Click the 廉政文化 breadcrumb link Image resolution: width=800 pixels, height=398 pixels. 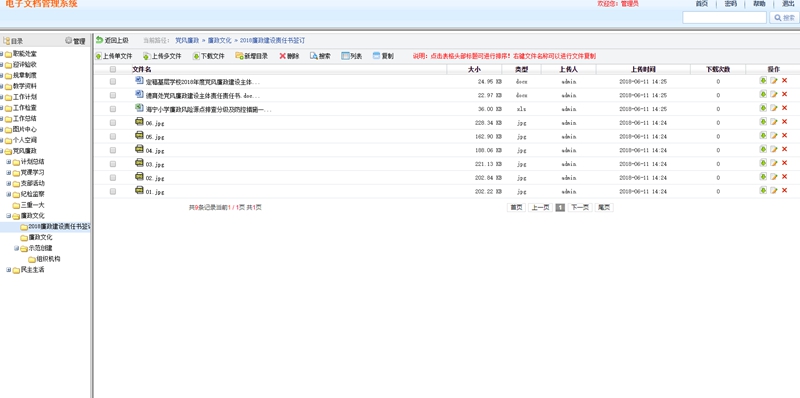pyautogui.click(x=219, y=40)
